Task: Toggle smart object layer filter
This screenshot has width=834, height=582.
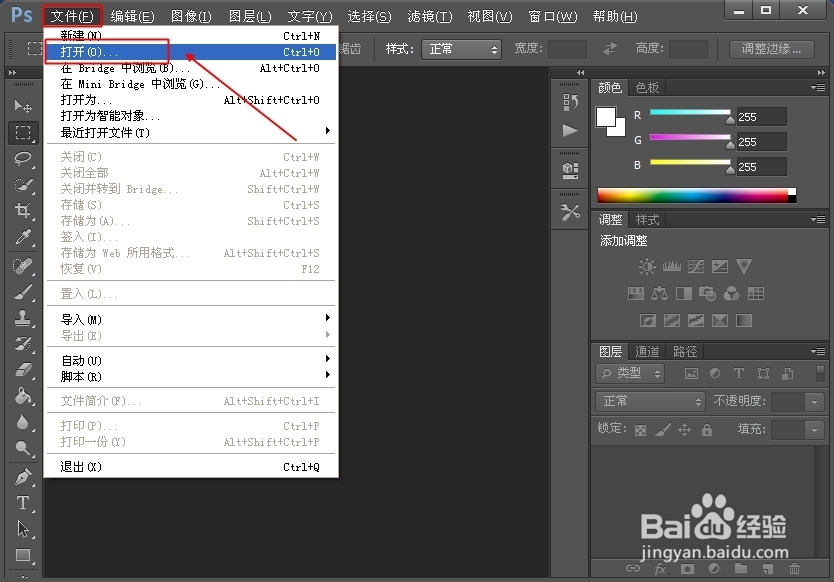Action: pyautogui.click(x=788, y=373)
